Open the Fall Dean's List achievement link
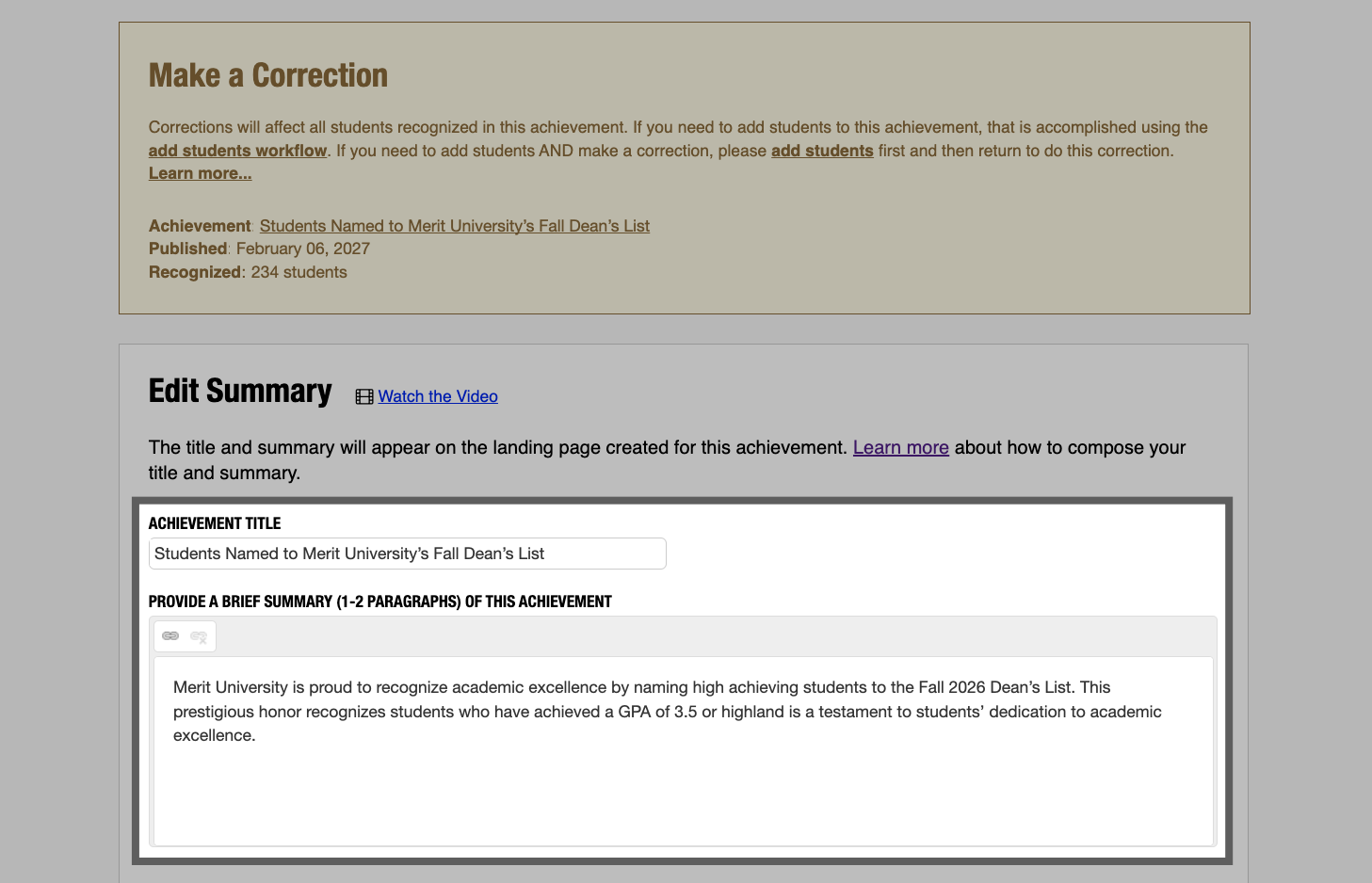1372x883 pixels. [x=454, y=225]
